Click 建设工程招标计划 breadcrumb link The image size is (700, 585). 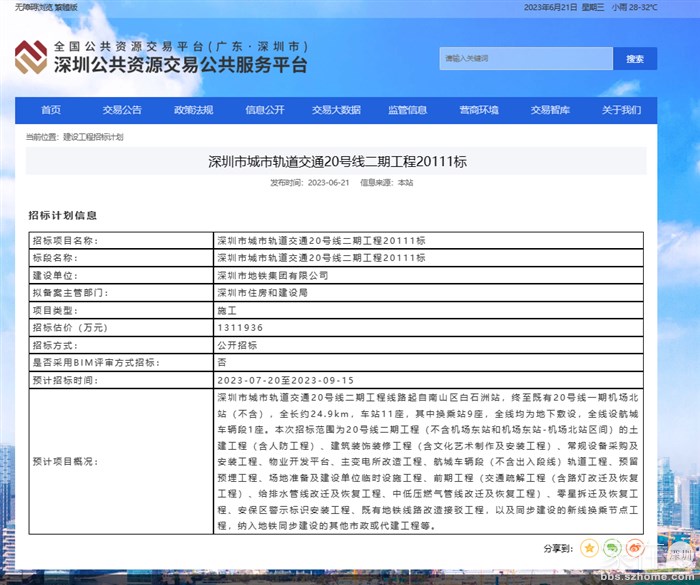[x=93, y=136]
